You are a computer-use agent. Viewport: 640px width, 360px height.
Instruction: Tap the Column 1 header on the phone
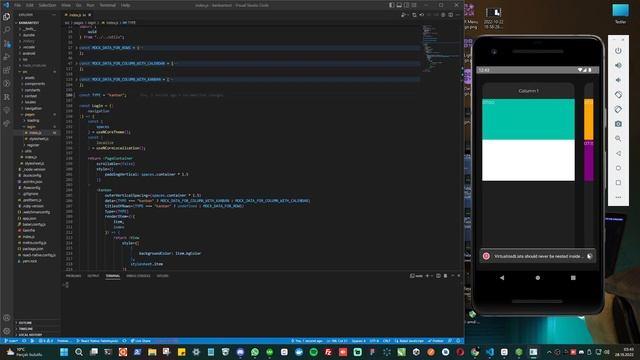pyautogui.click(x=528, y=91)
